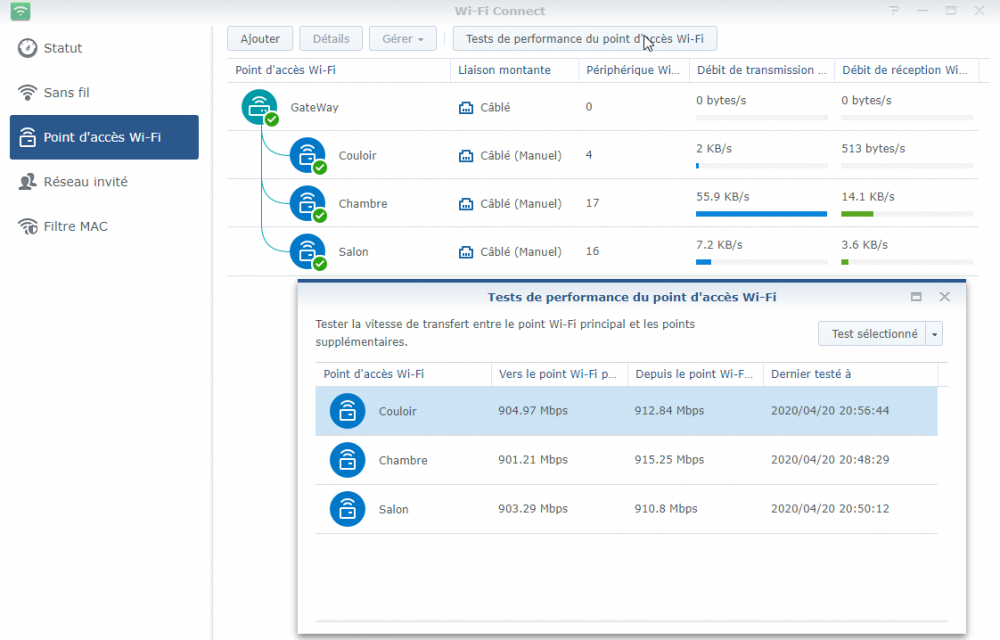Click the wired connection icon next to GateWay
This screenshot has height=640, width=1000.
tap(466, 107)
